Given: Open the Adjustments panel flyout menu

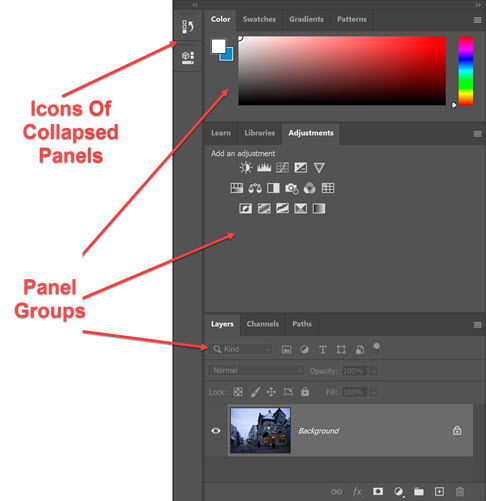Looking at the screenshot, I should pos(477,134).
